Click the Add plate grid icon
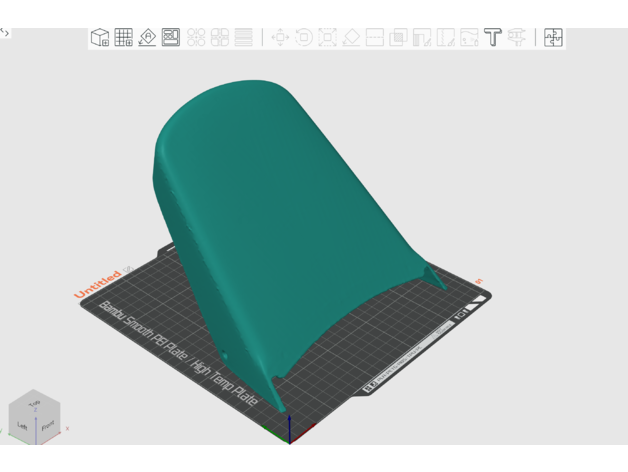 [124, 38]
